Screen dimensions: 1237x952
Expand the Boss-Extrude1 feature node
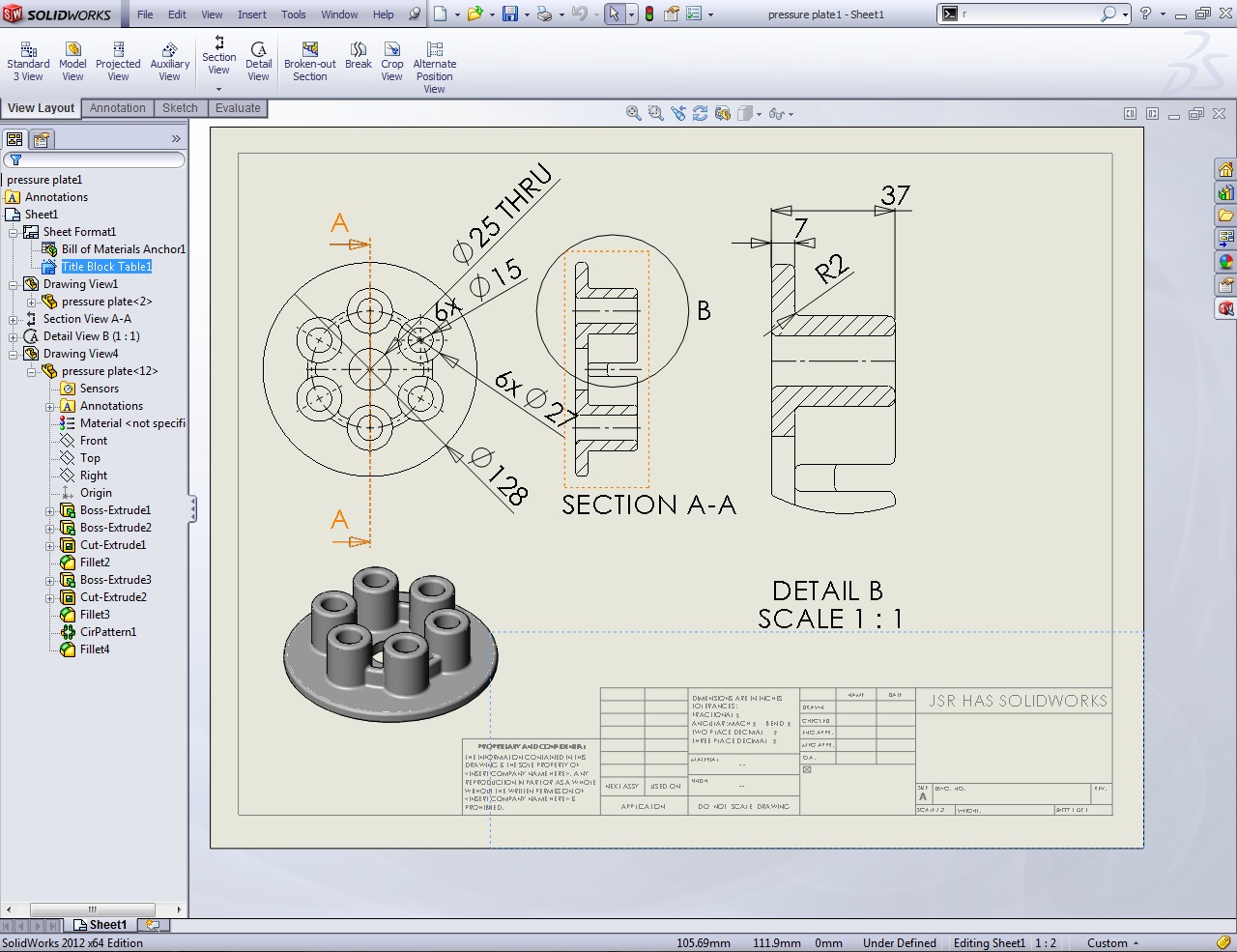click(50, 511)
